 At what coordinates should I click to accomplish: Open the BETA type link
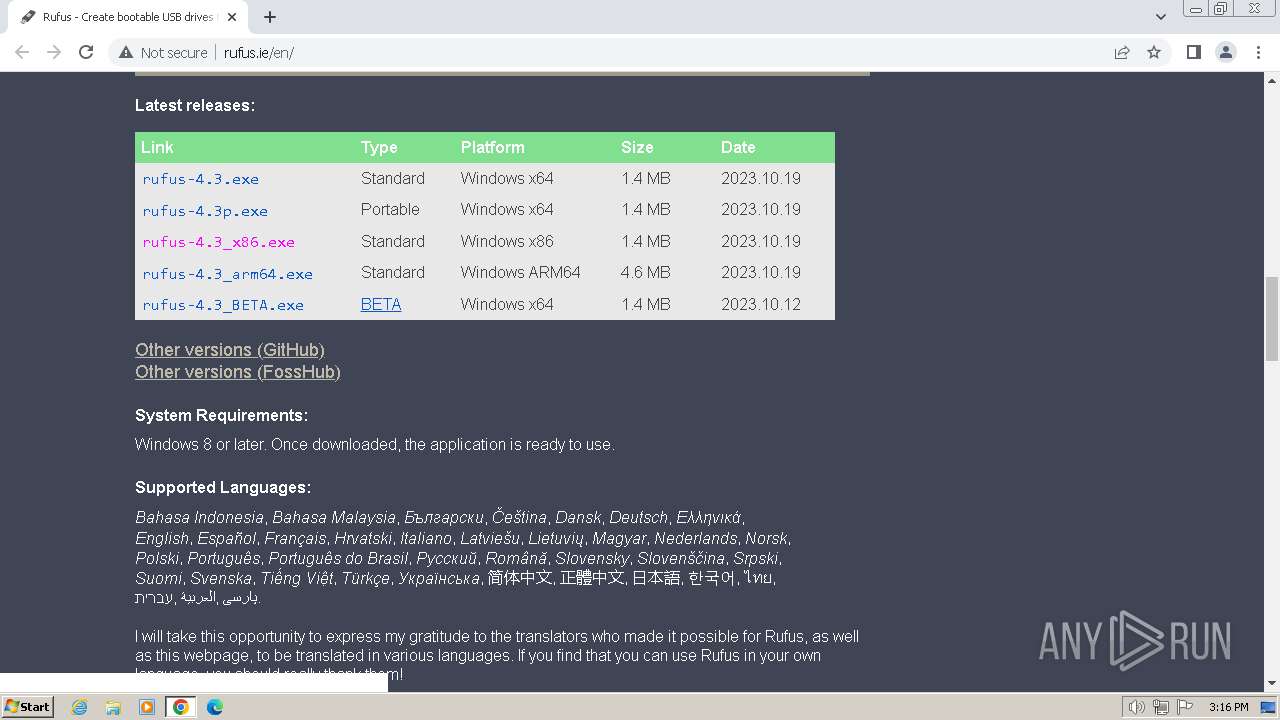[381, 304]
